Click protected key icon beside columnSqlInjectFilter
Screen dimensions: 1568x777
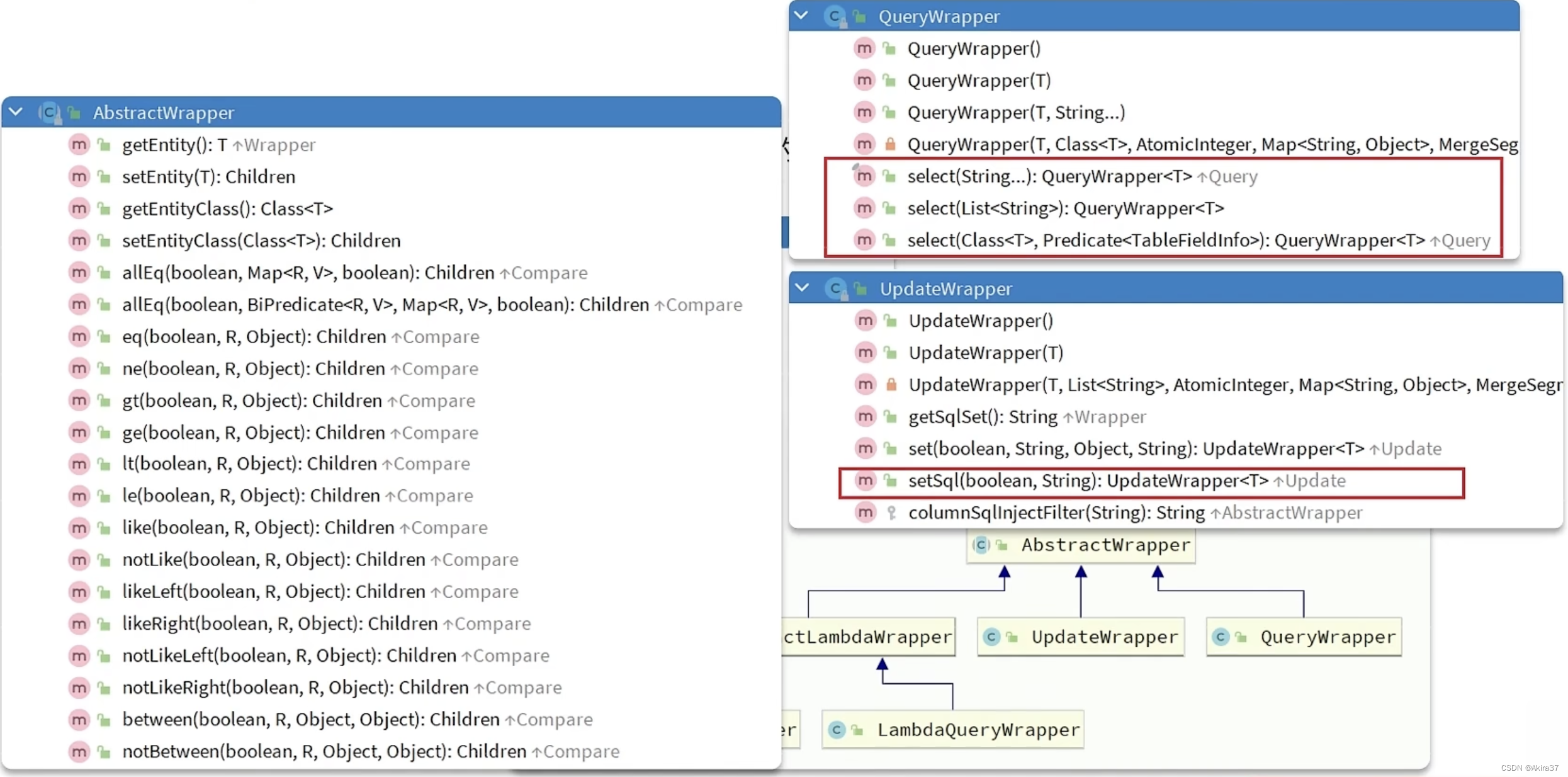(891, 513)
